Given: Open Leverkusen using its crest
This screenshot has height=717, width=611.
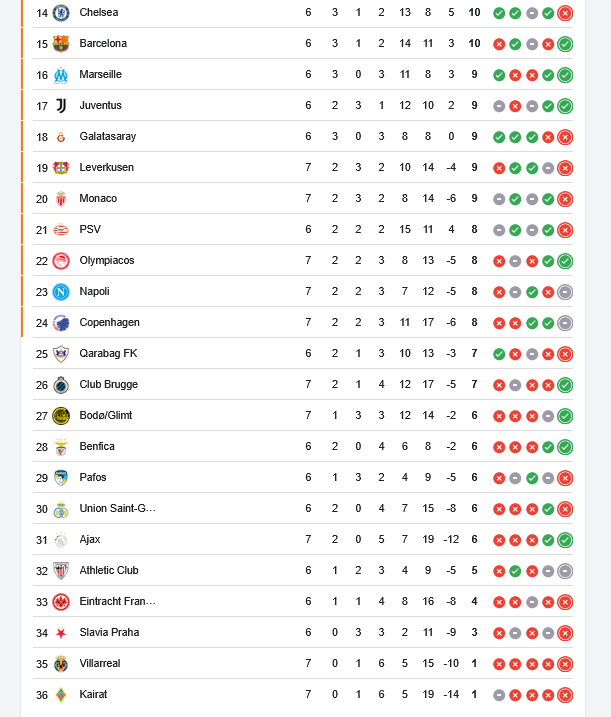Looking at the screenshot, I should pyautogui.click(x=61, y=167).
